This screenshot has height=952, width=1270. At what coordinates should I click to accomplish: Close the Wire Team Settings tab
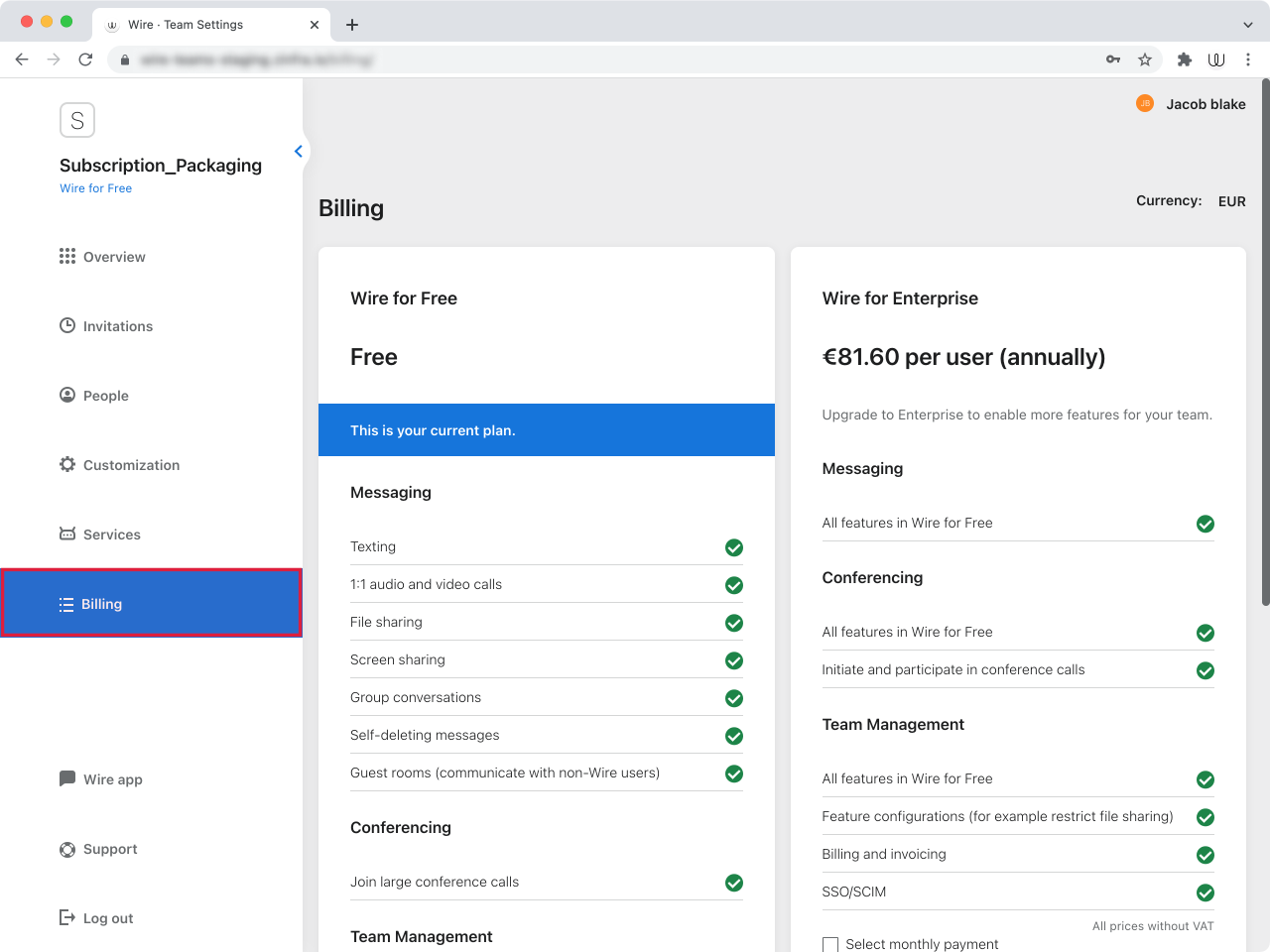coord(315,25)
